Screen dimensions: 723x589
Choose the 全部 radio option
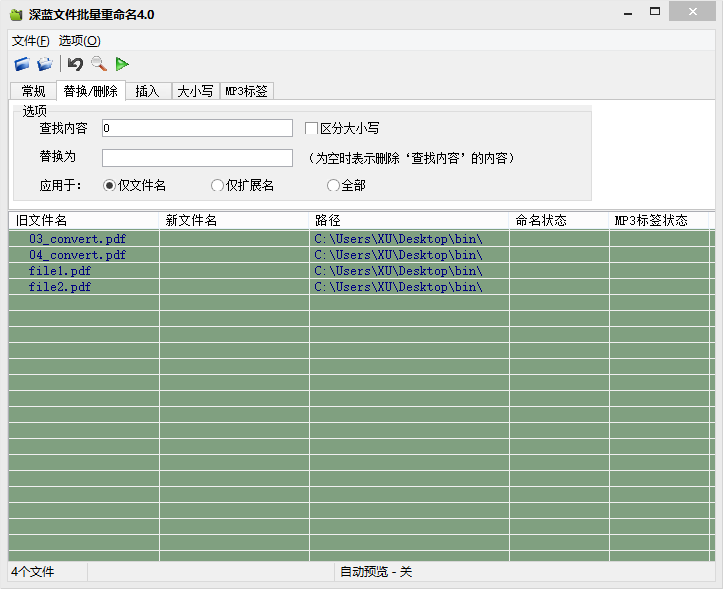point(333,185)
